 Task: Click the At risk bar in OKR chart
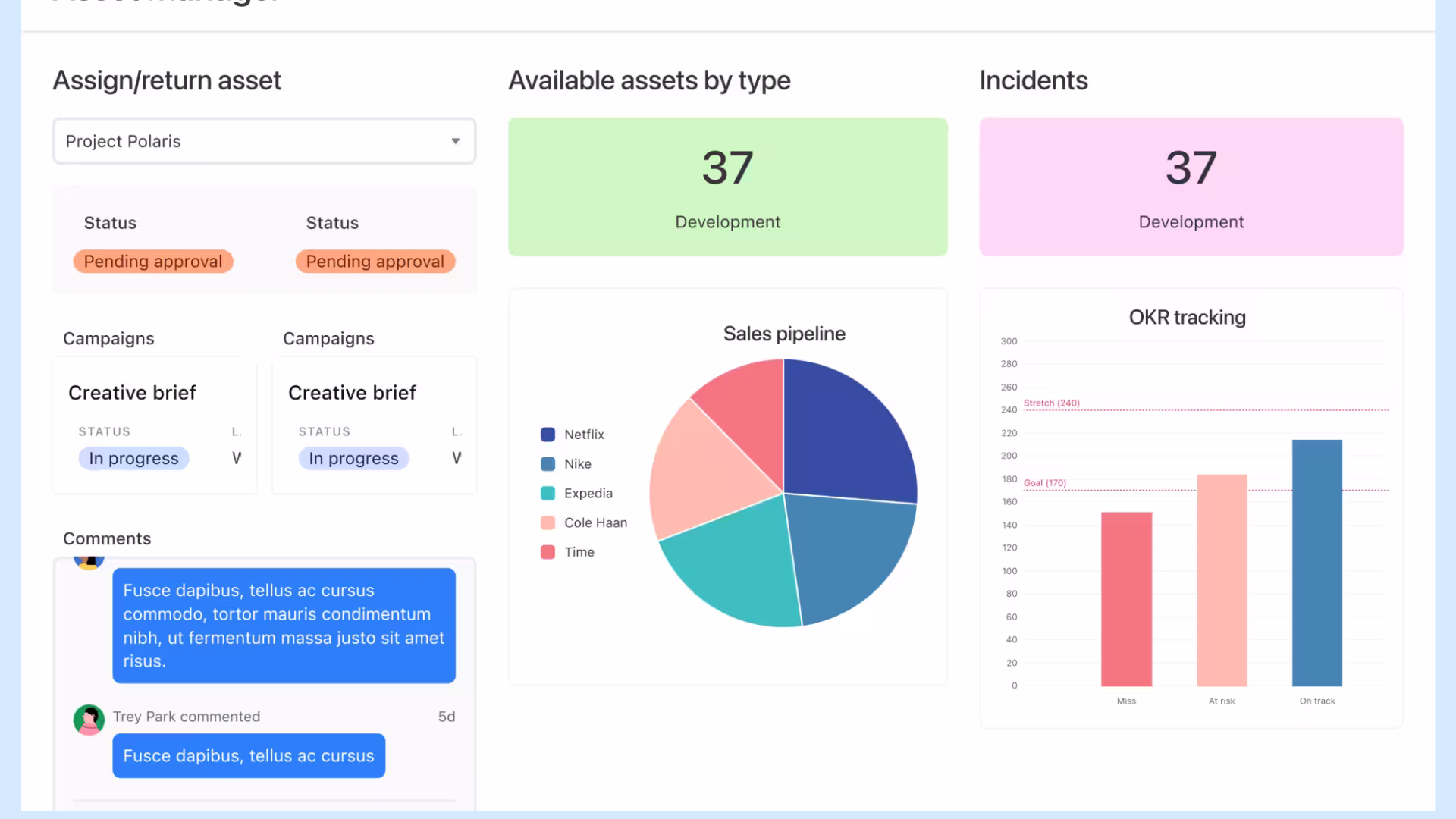coord(1222,580)
